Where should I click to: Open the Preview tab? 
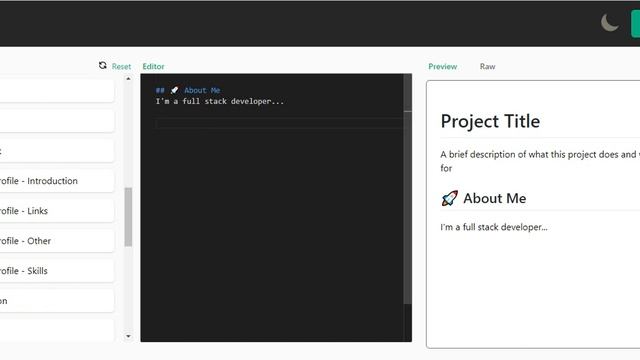tap(442, 67)
